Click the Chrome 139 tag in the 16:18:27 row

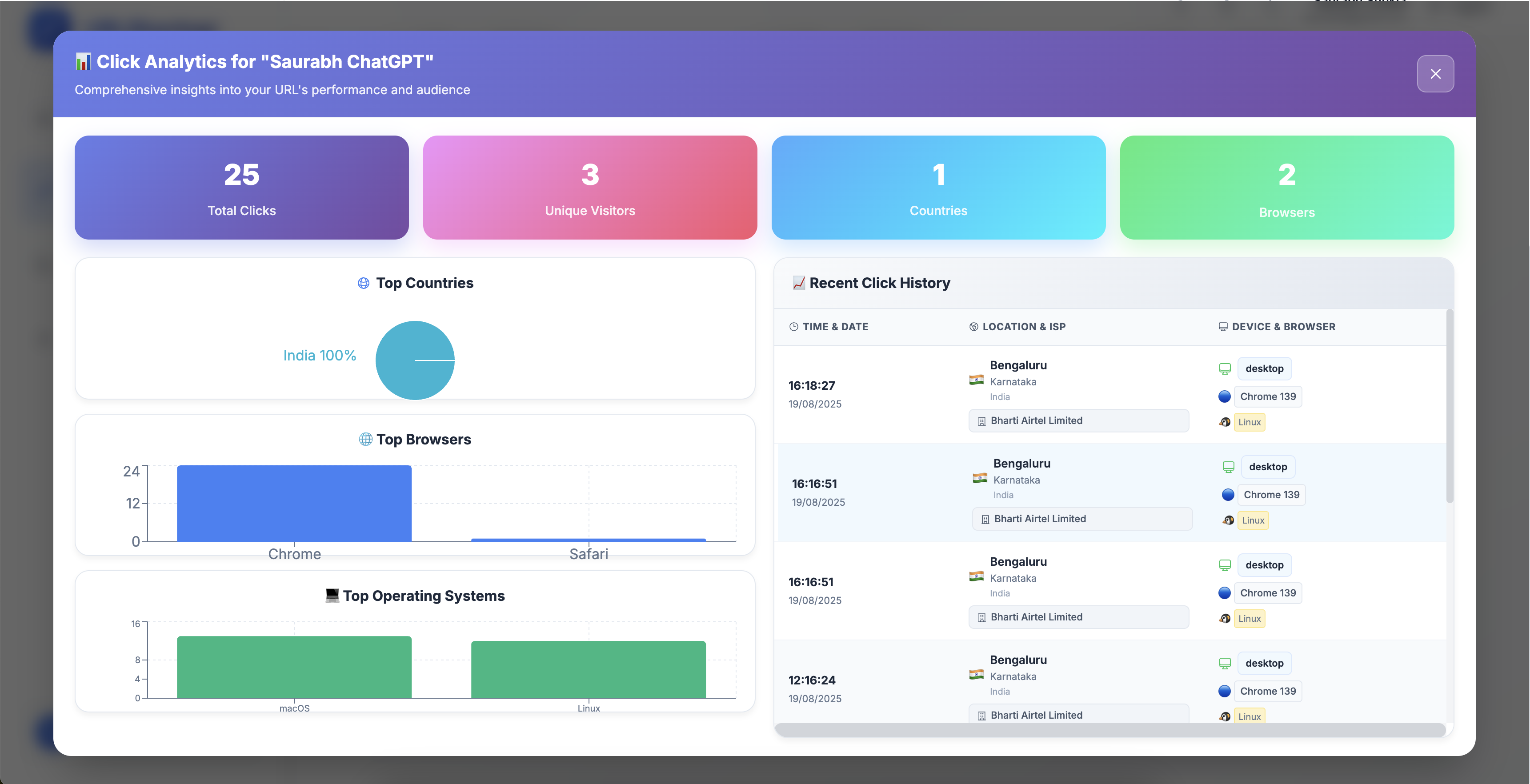(x=1268, y=397)
